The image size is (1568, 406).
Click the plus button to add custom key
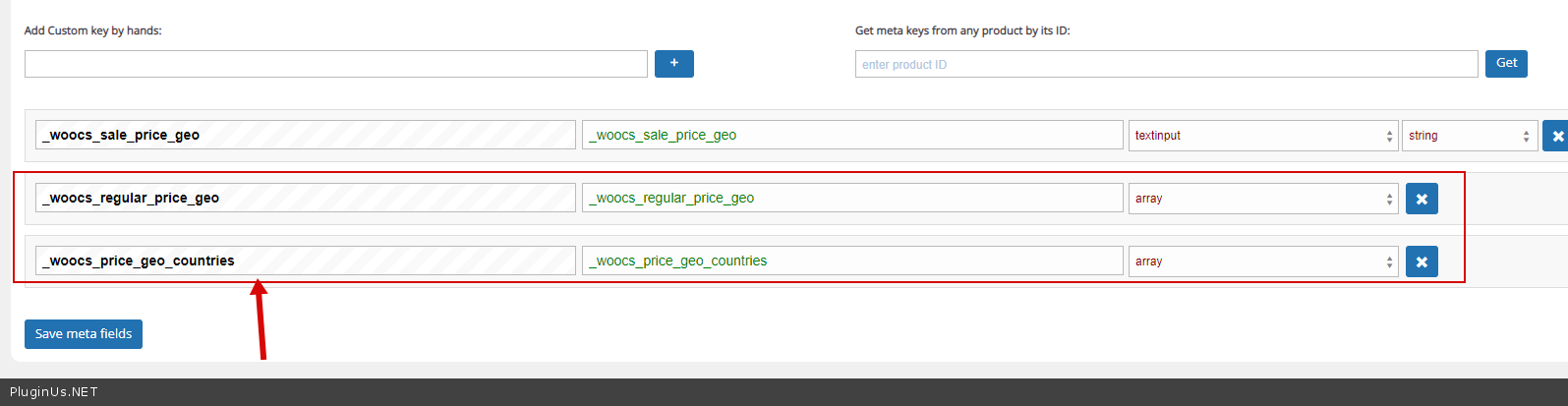pos(673,64)
